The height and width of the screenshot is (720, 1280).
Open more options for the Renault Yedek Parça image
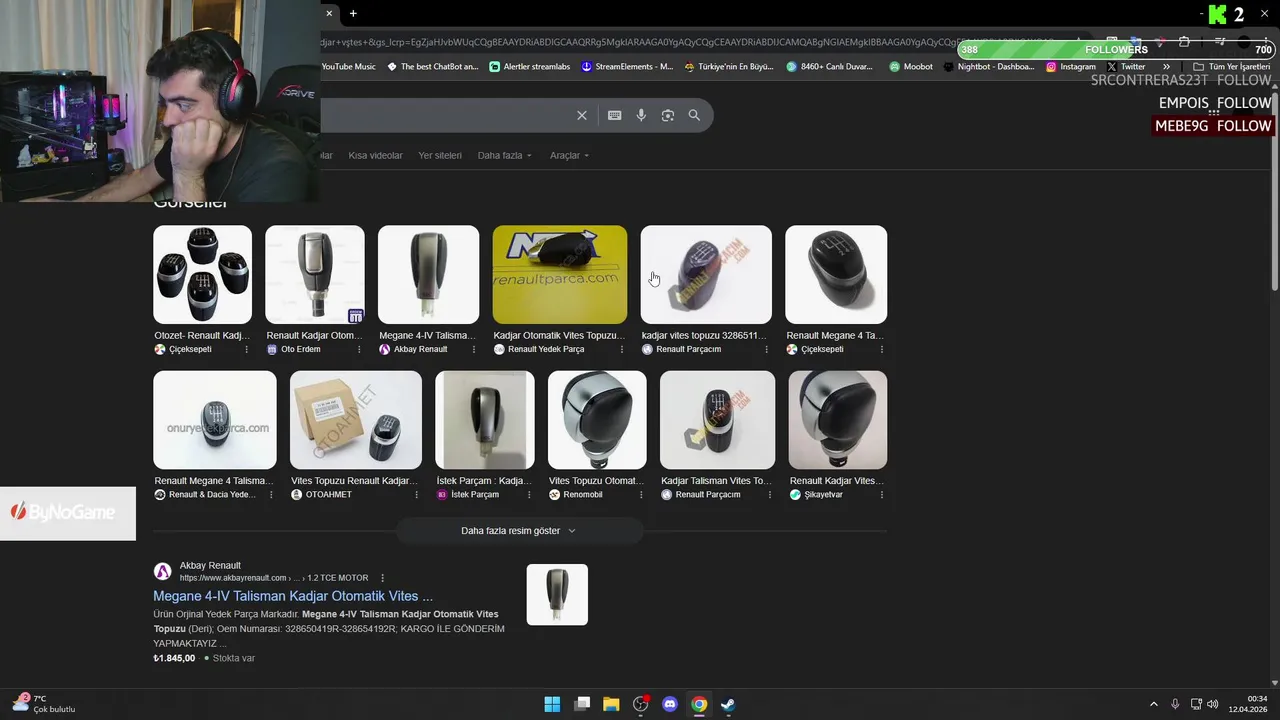[622, 349]
